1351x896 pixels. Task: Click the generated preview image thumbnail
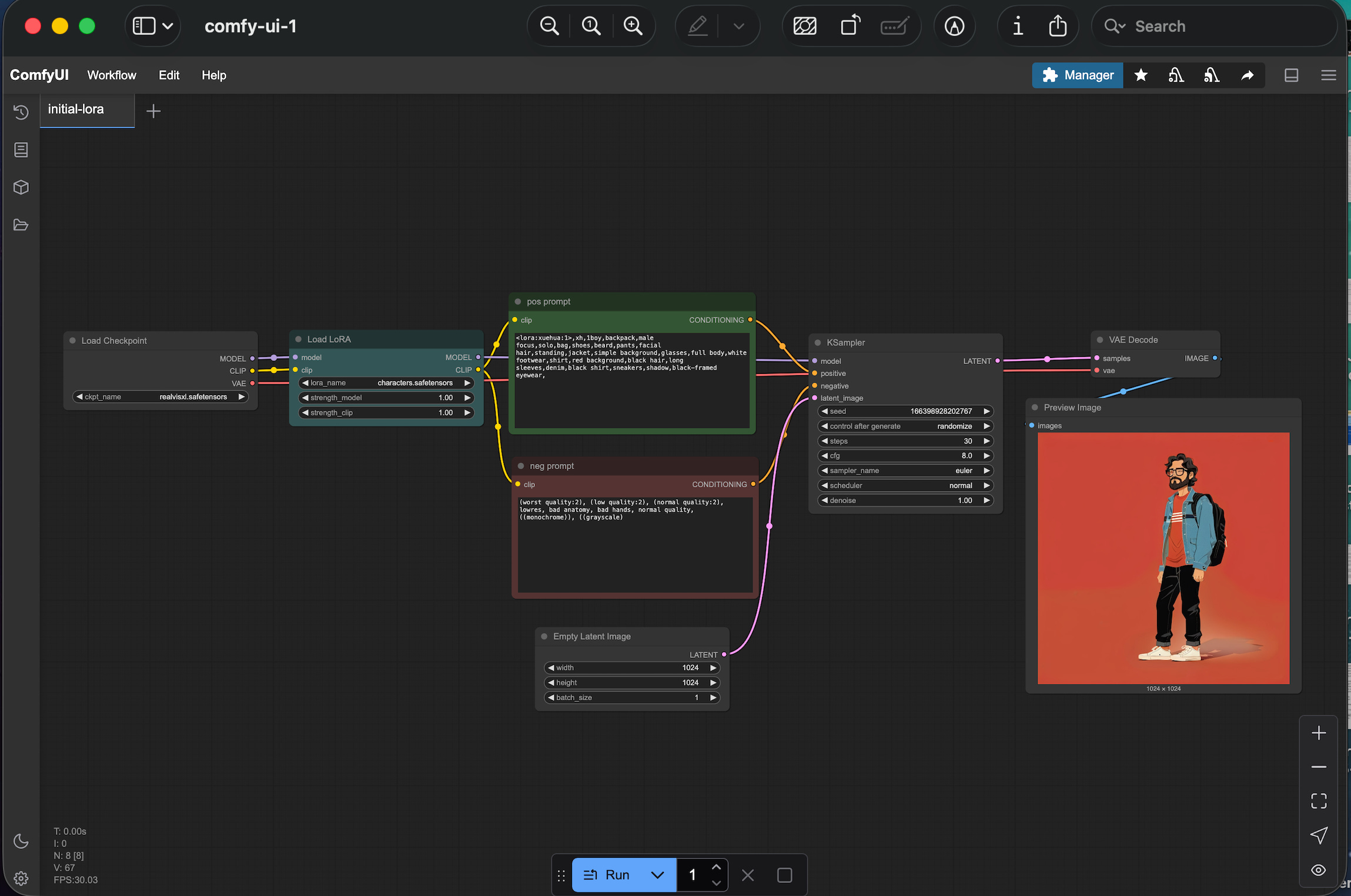click(1163, 558)
